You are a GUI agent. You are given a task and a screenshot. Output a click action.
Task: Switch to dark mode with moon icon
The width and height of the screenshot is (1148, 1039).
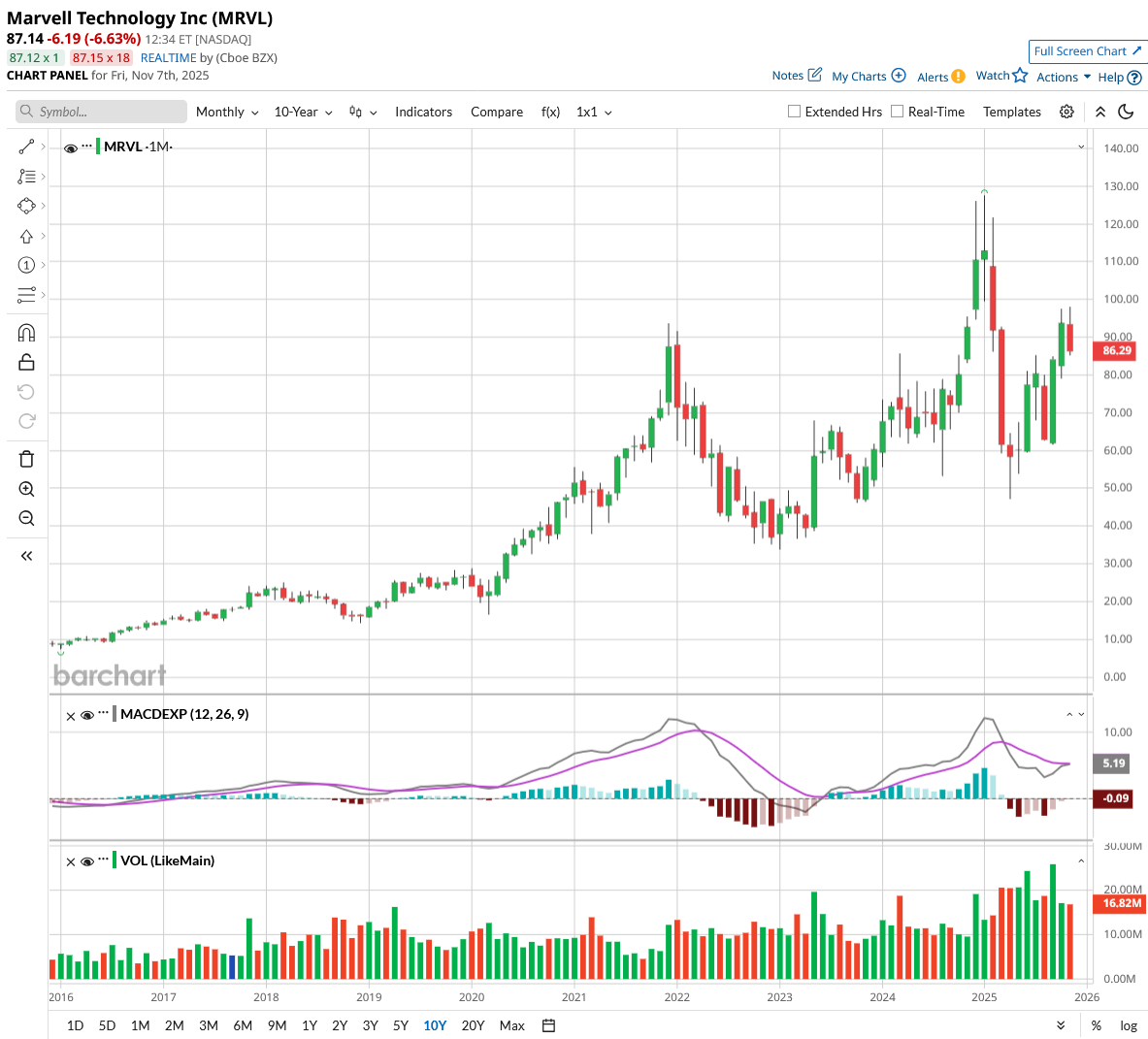1126,112
